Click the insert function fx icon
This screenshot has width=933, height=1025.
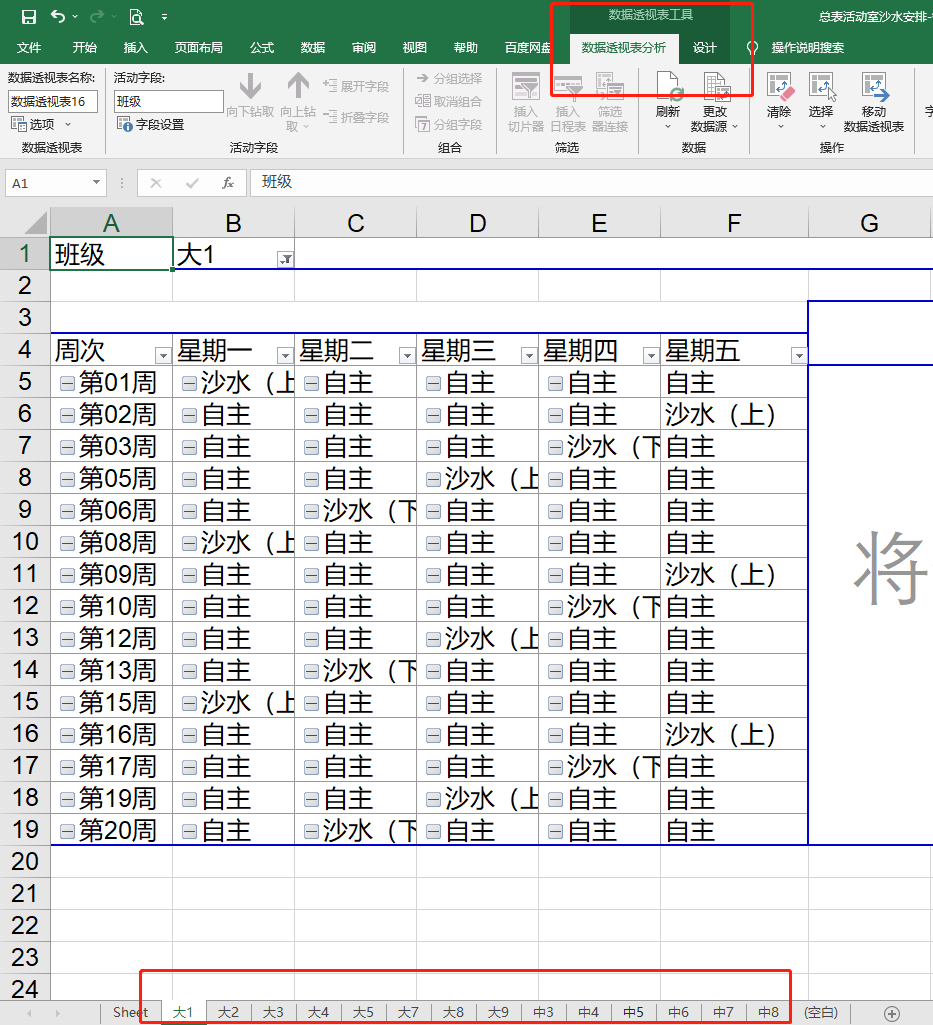(228, 183)
